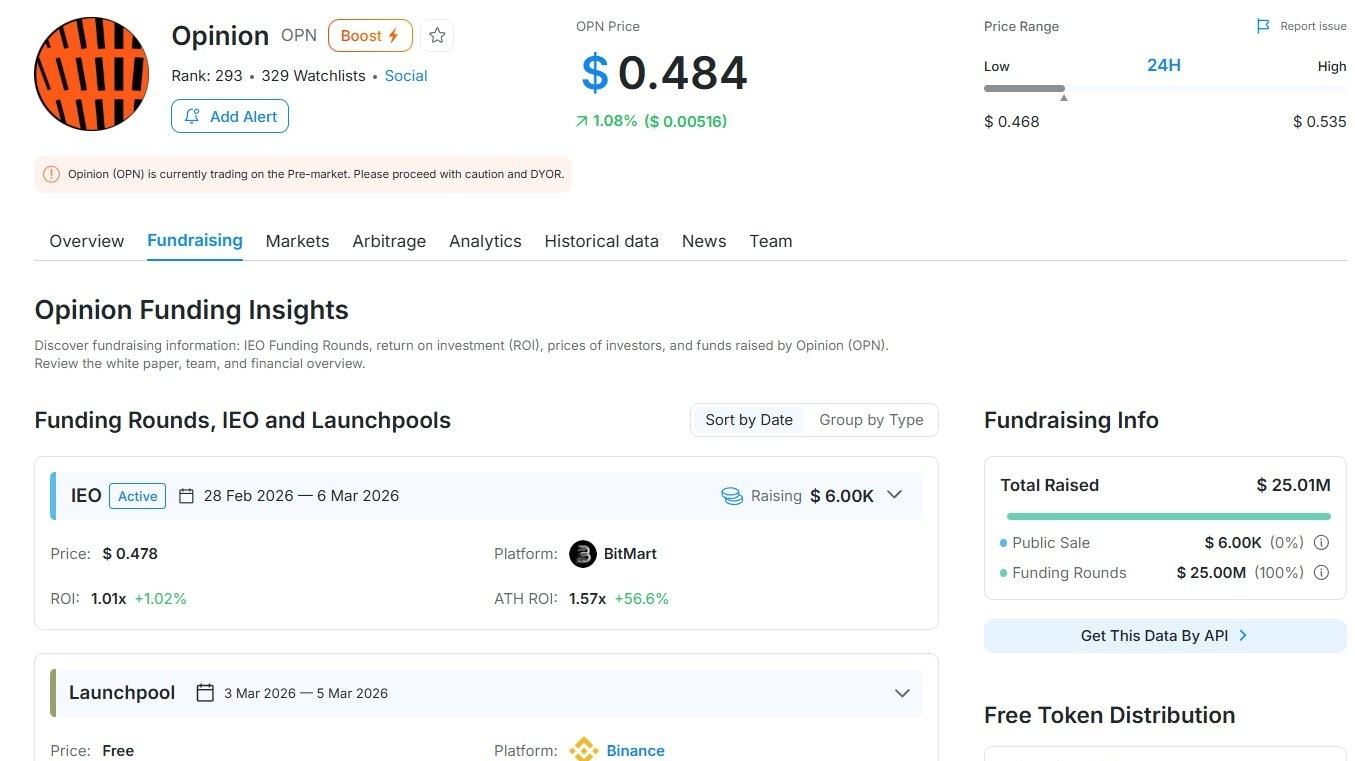Viewport: 1355px width, 761px height.
Task: Add Opinion to watchlist with star icon
Action: tap(437, 36)
